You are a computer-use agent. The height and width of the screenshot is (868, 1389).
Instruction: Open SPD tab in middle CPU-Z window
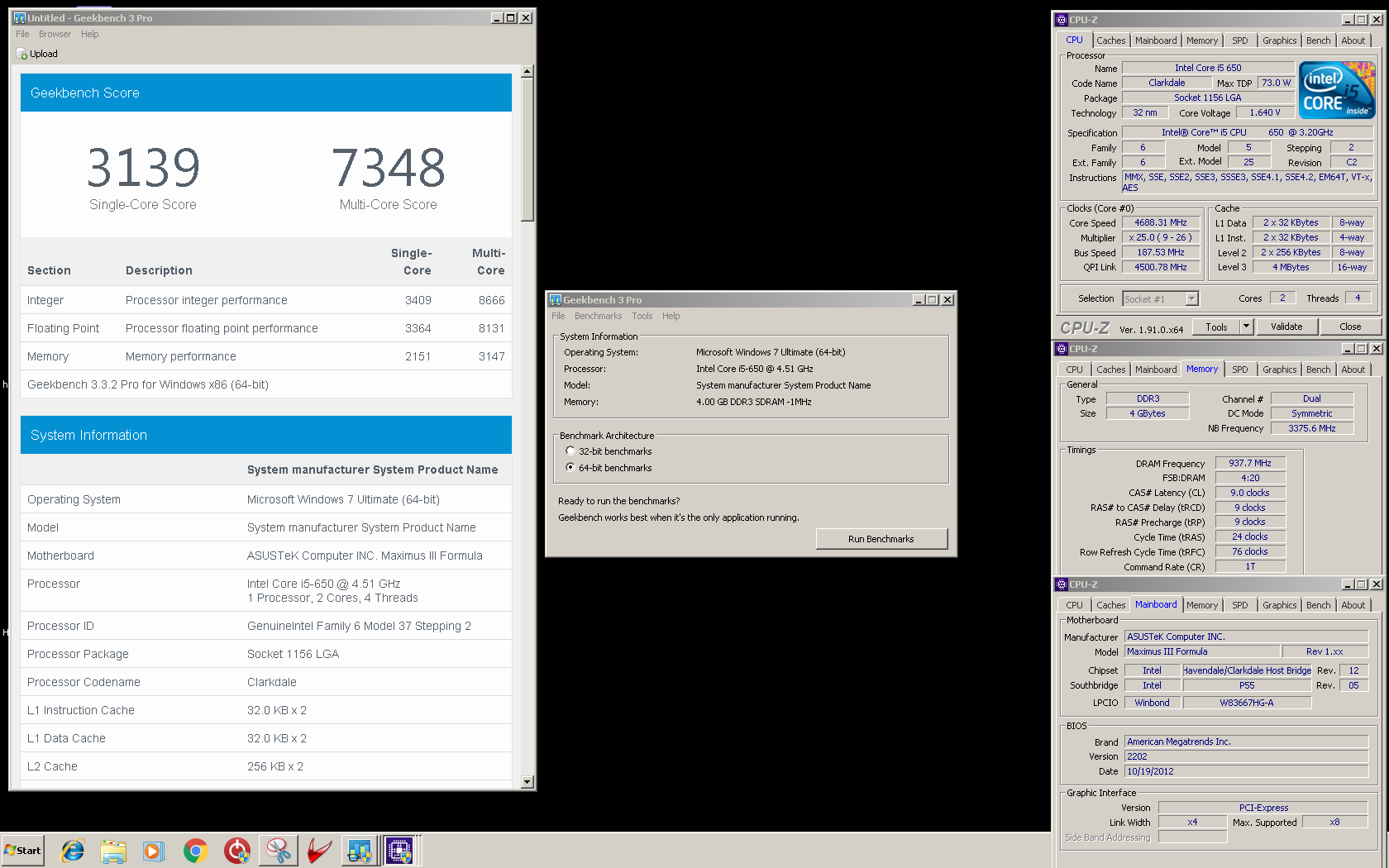click(1240, 370)
